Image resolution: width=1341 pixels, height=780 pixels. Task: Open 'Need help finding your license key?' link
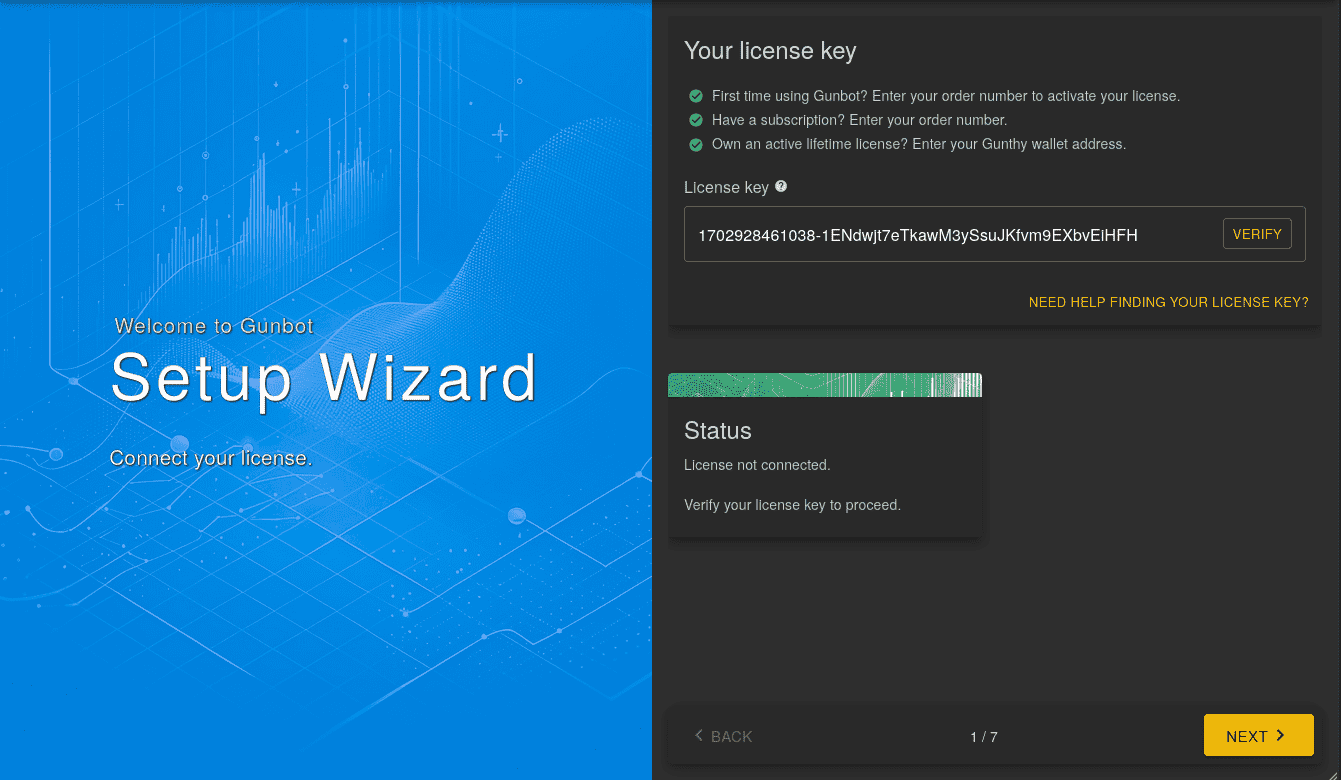(1168, 302)
